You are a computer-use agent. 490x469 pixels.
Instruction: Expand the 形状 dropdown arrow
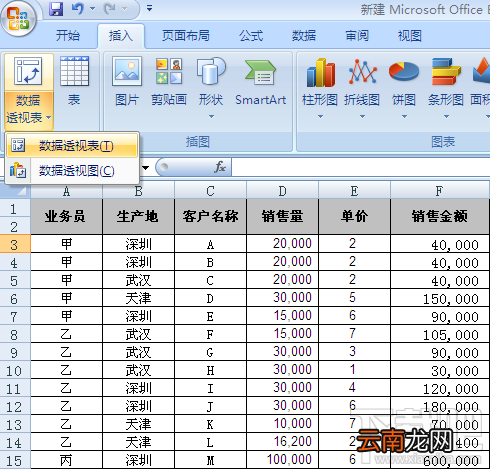211,116
